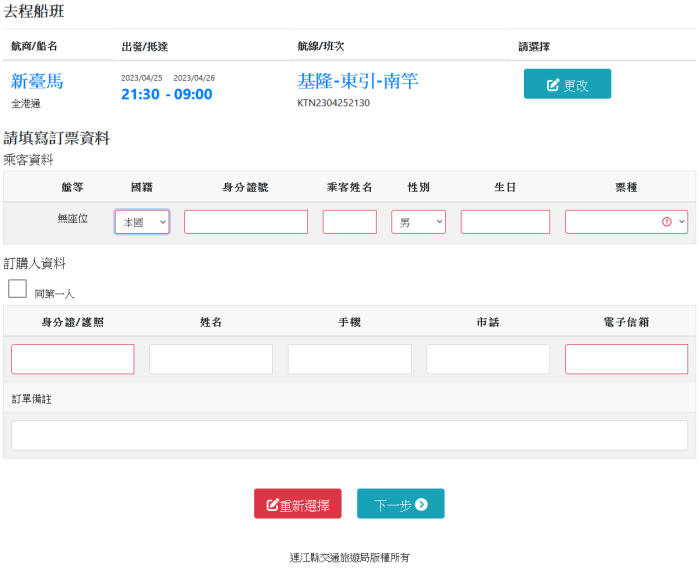Viewport: 700px width, 571px height.
Task: Select the 21:30 - 09:00 departure time
Action: (x=167, y=94)
